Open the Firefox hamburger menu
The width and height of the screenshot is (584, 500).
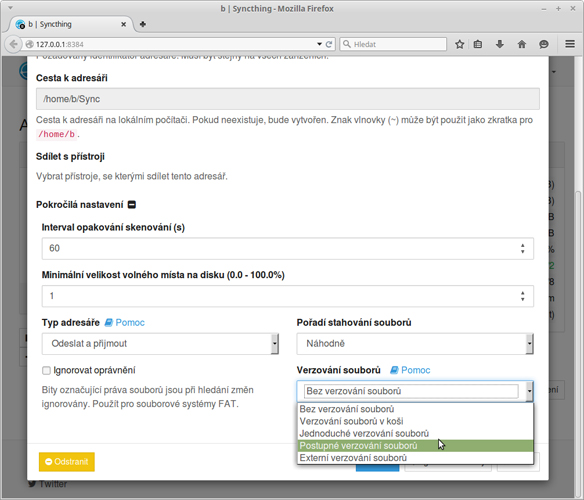click(569, 44)
